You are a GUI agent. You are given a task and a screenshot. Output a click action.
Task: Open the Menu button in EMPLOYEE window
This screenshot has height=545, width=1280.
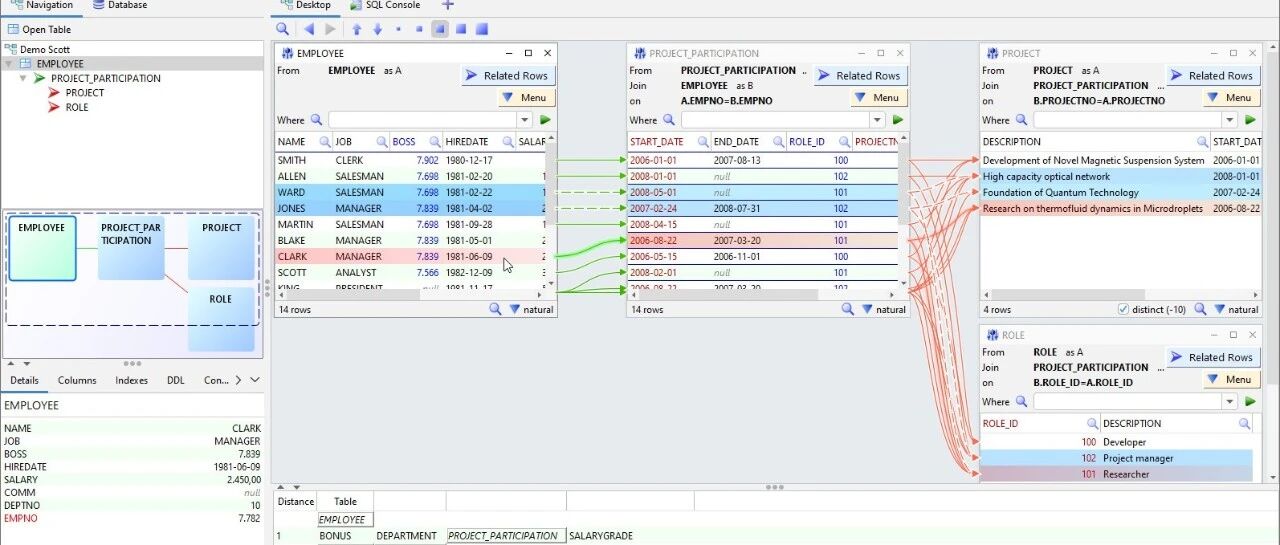click(x=526, y=97)
